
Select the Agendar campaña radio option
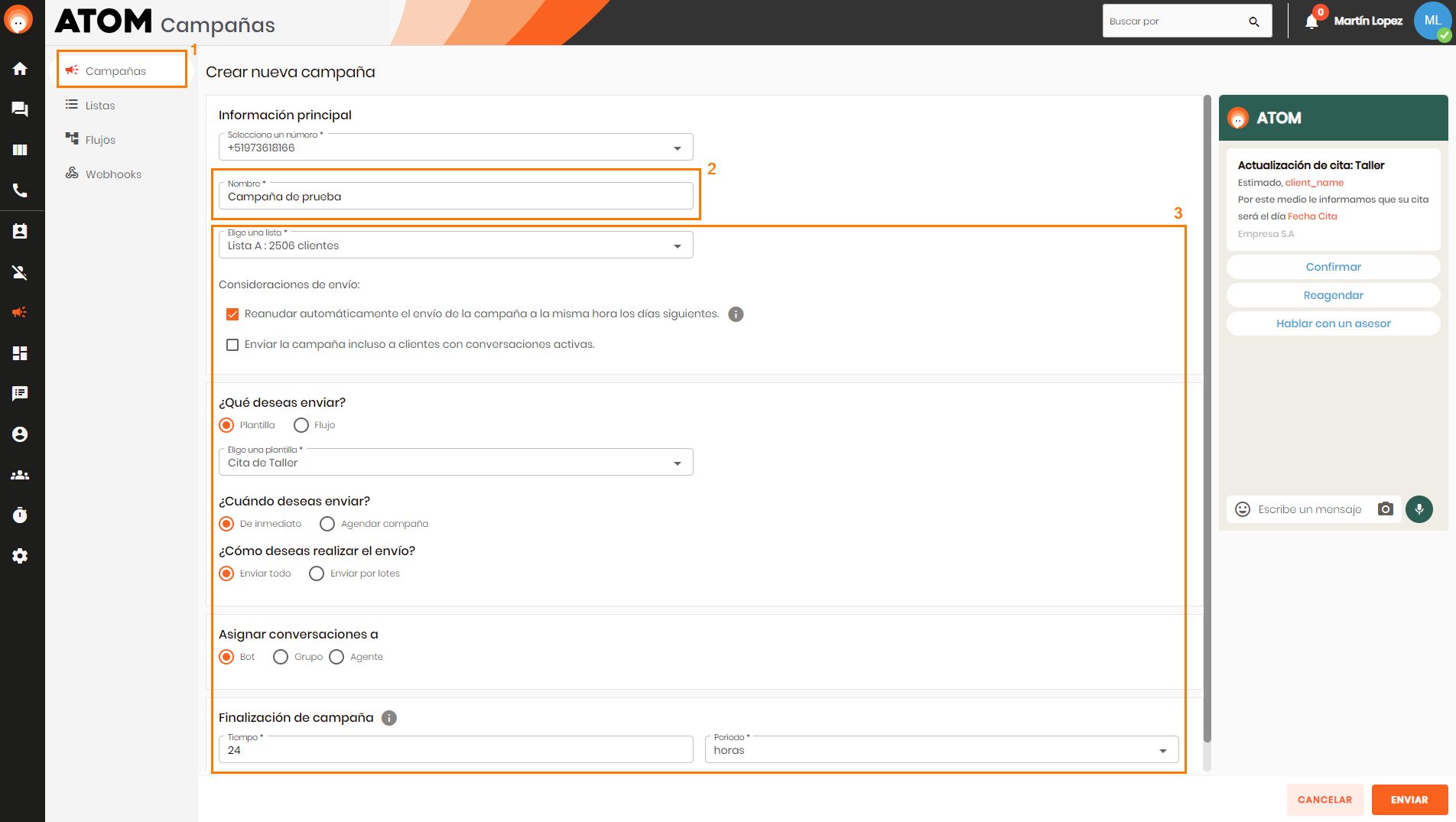click(x=327, y=524)
